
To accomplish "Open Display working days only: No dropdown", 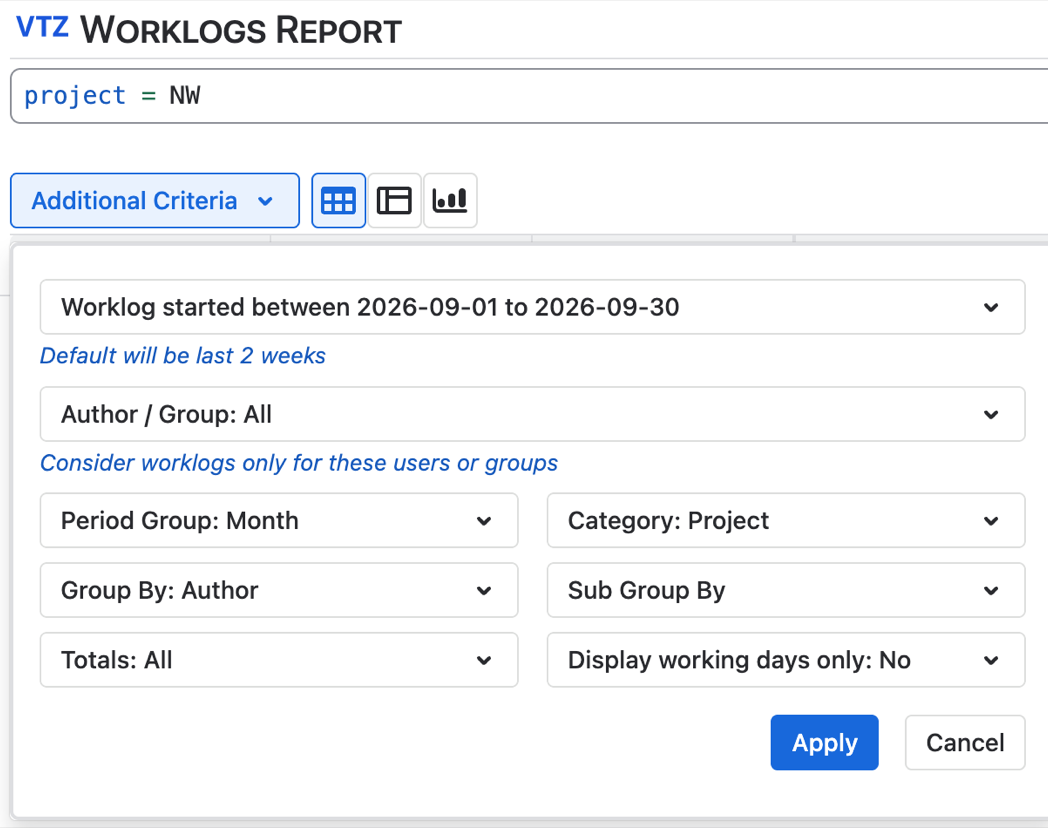I will point(785,660).
